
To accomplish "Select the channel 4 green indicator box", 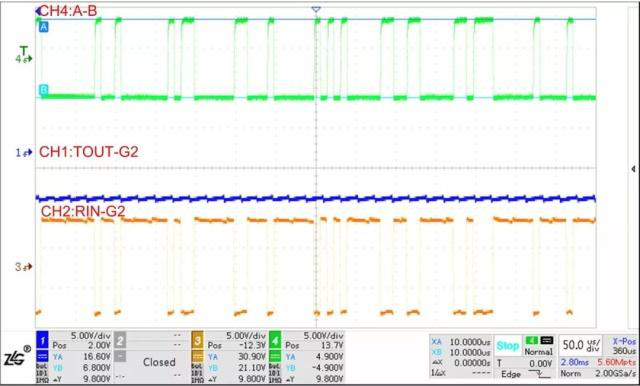I will tap(275, 339).
